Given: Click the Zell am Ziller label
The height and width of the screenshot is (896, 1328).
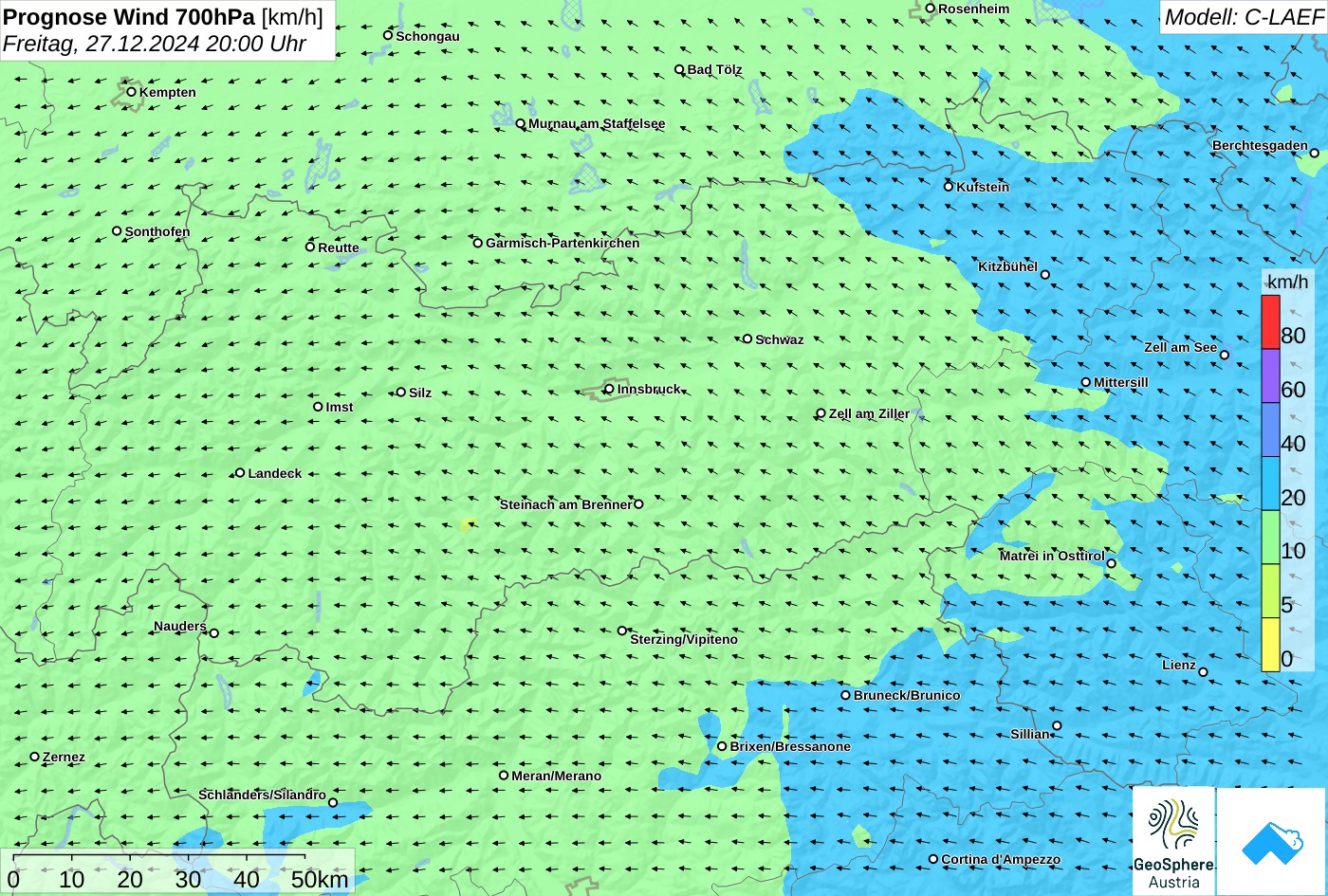Looking at the screenshot, I should pyautogui.click(x=869, y=413).
